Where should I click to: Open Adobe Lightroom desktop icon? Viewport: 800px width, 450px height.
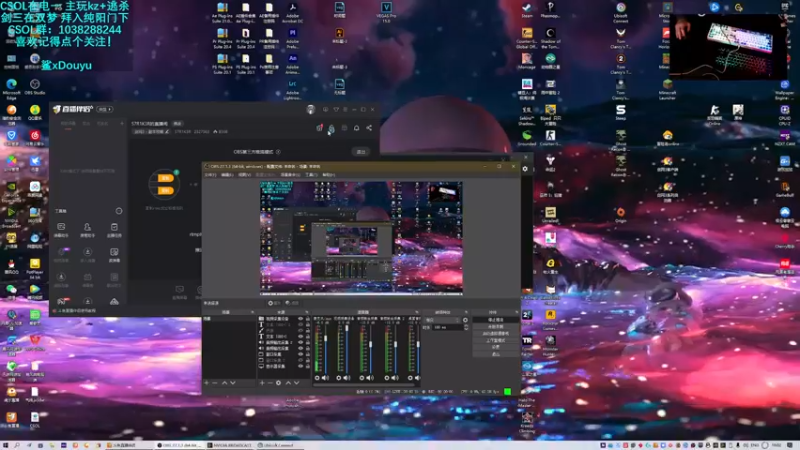pyautogui.click(x=292, y=89)
